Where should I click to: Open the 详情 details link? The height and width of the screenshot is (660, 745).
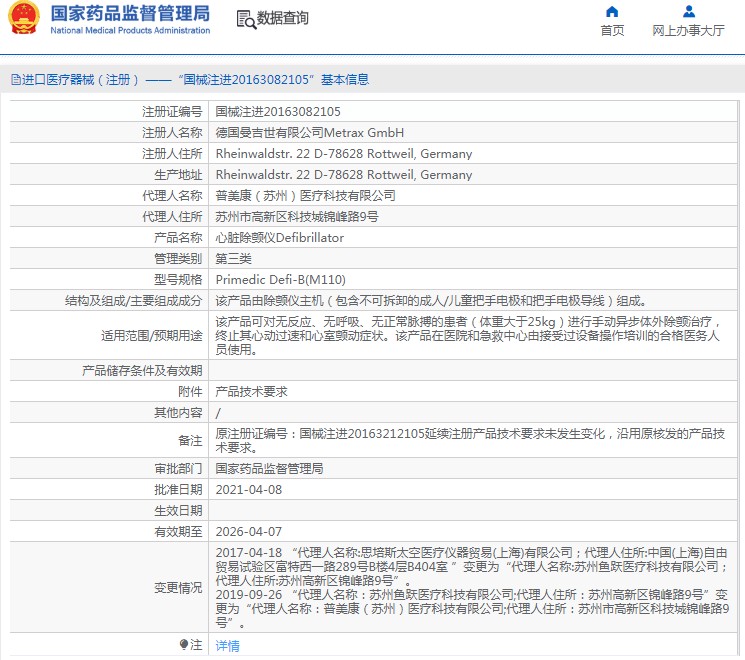coord(228,646)
